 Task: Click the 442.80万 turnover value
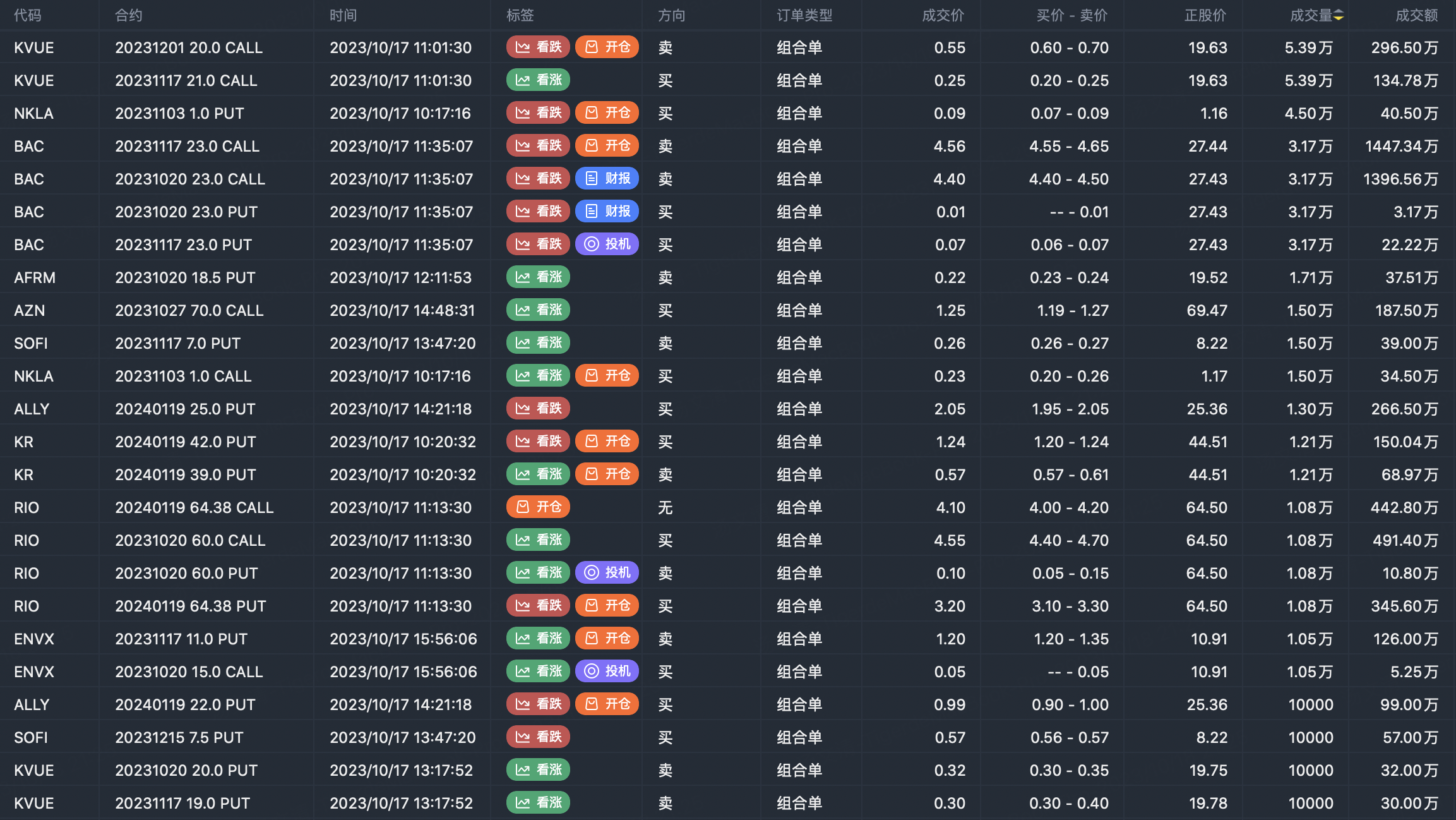pyautogui.click(x=1405, y=507)
